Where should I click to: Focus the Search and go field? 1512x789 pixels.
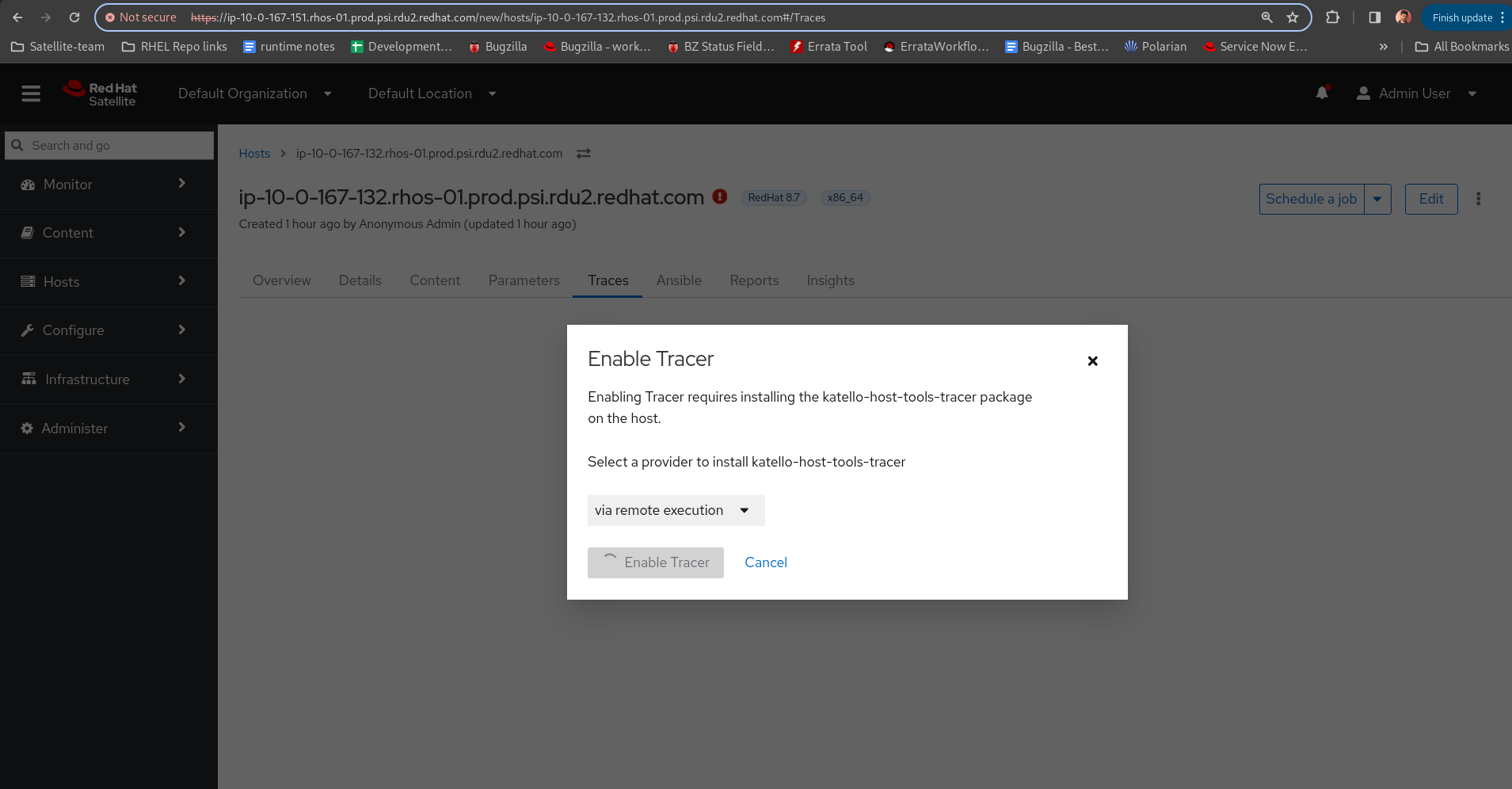pyautogui.click(x=109, y=146)
